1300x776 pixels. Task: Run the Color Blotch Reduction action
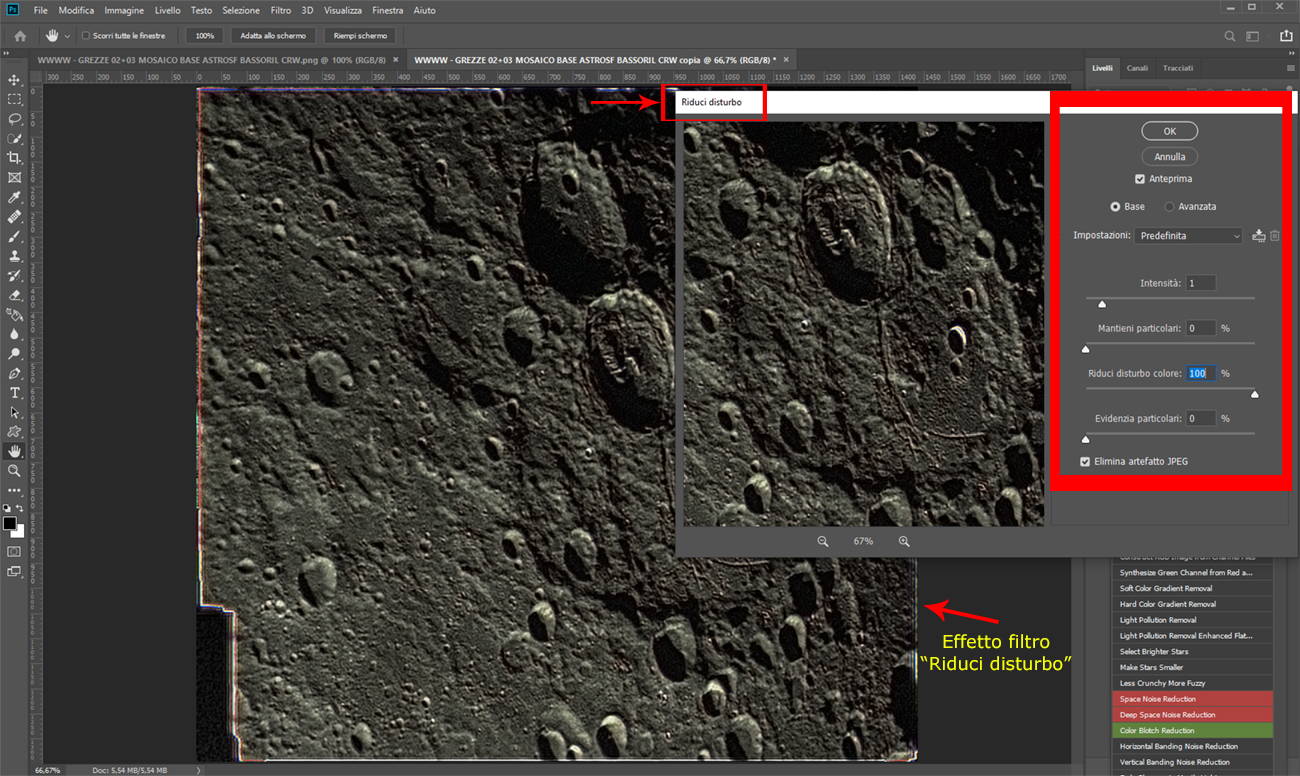1192,731
